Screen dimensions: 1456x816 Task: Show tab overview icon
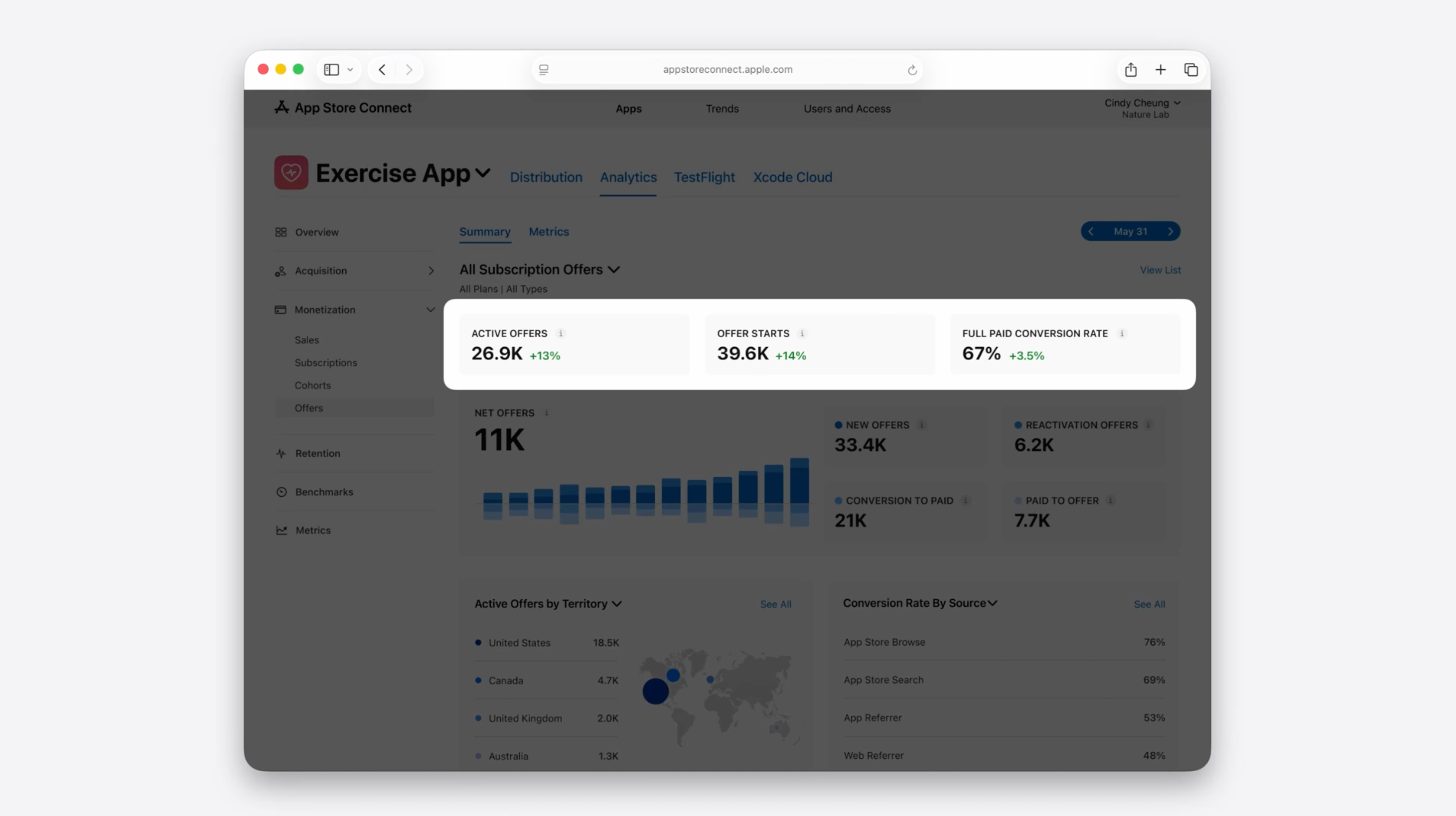tap(1191, 70)
